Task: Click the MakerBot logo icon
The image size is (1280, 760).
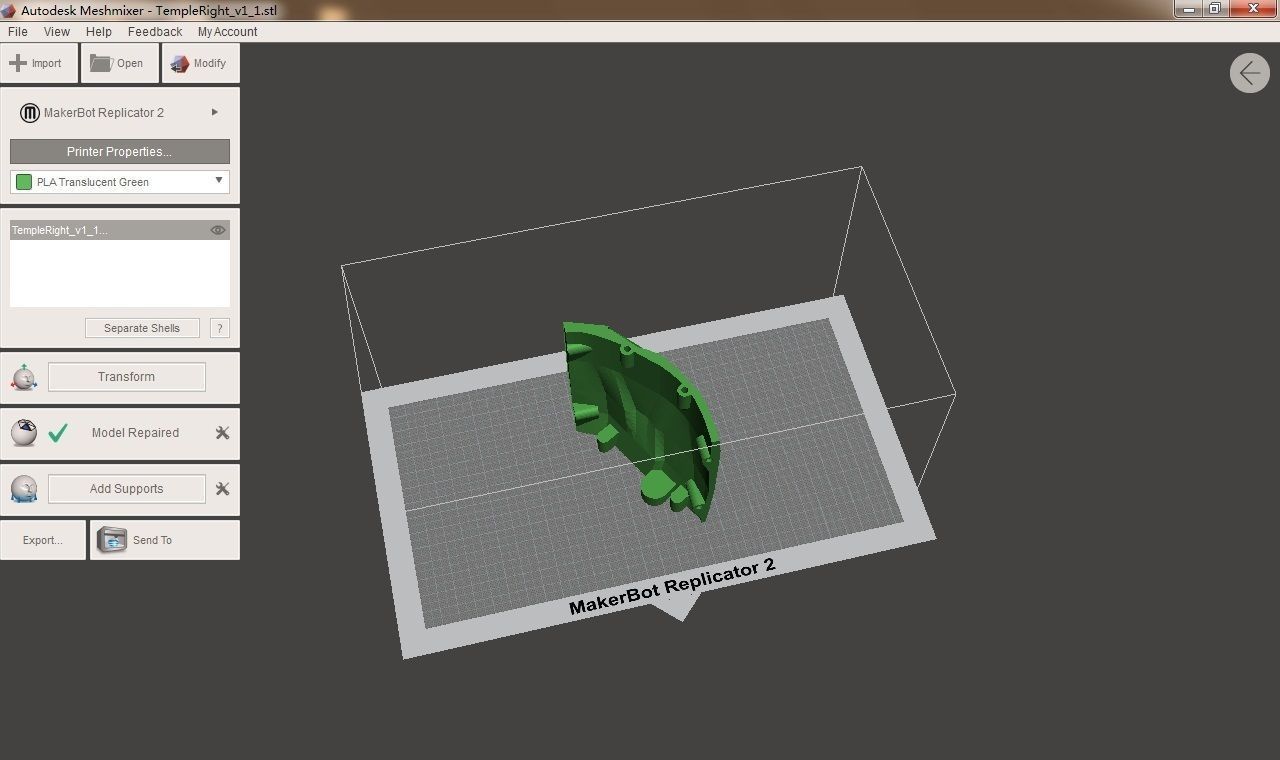Action: [x=30, y=113]
